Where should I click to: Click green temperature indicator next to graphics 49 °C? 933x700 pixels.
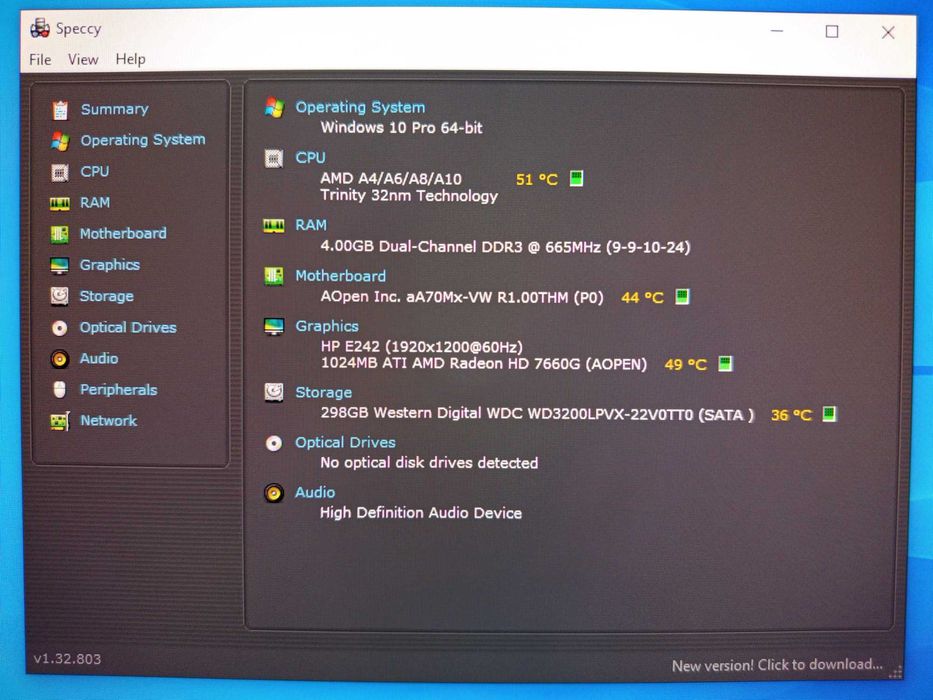point(725,364)
